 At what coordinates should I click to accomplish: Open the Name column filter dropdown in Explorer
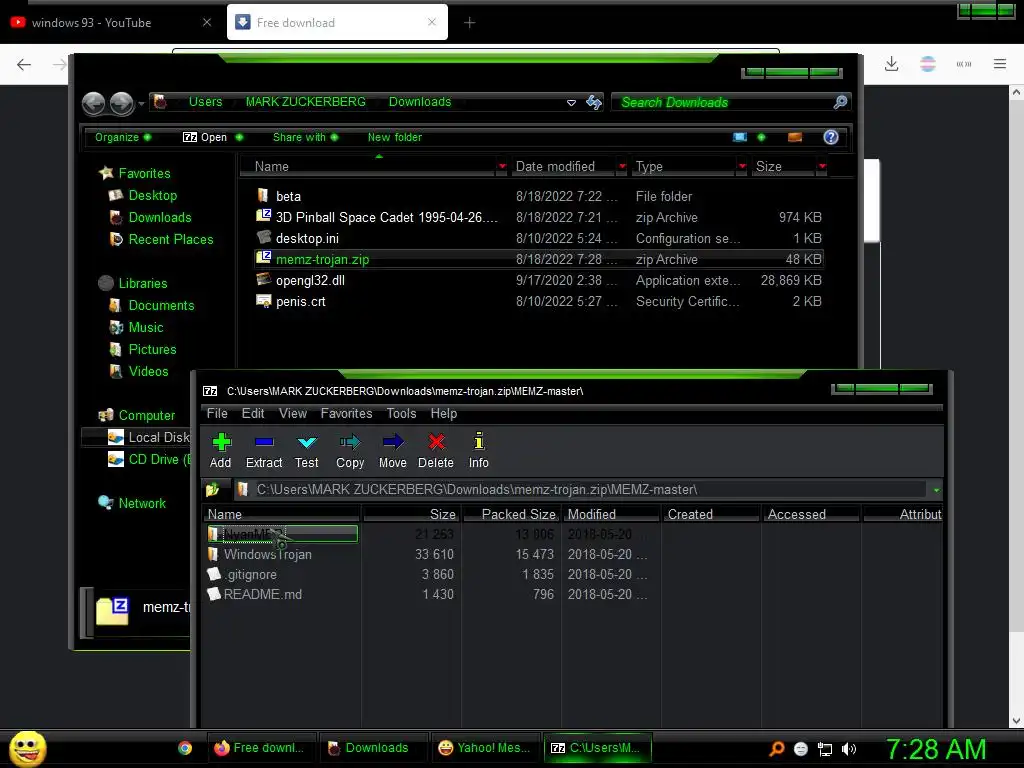pos(502,167)
